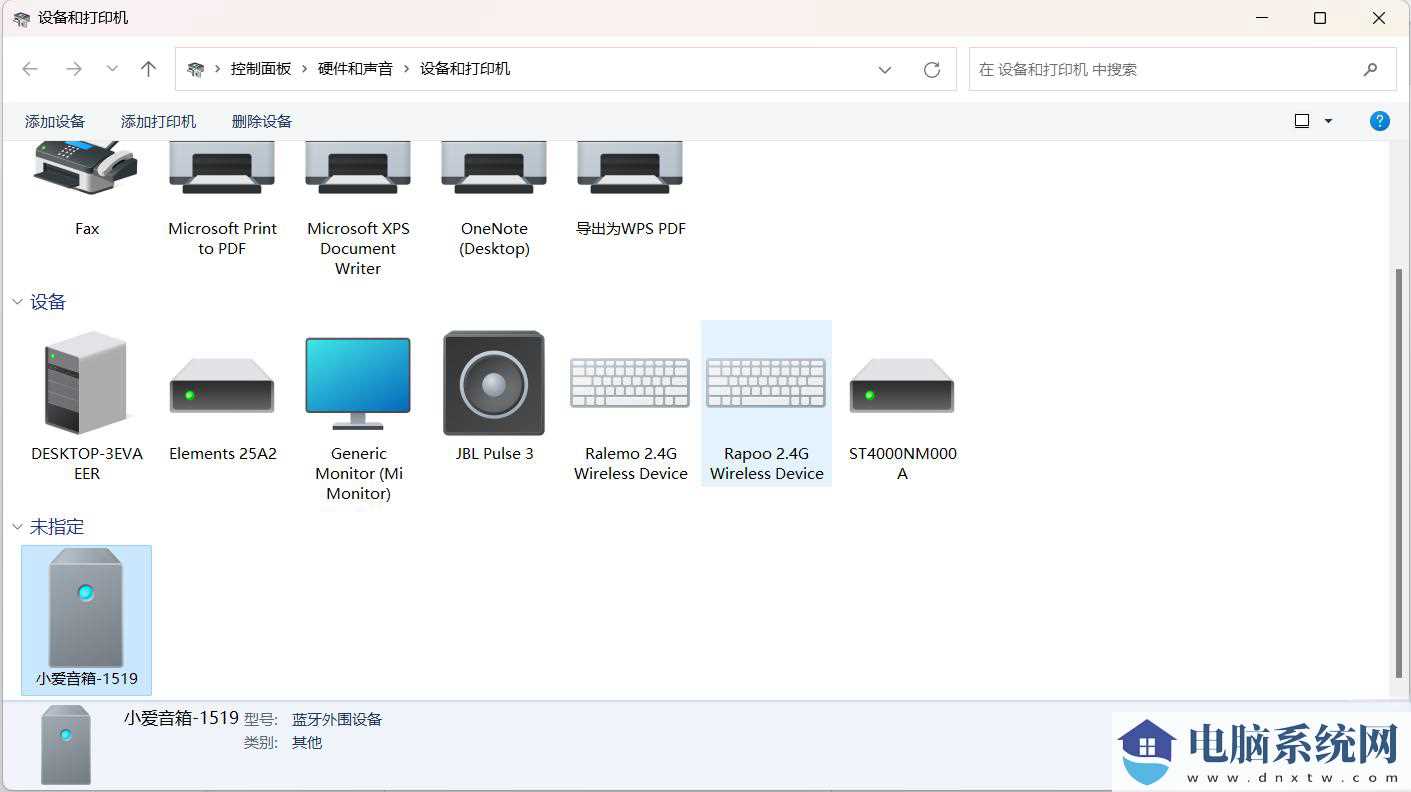
Task: Collapse the 未指定 group
Action: tap(17, 526)
